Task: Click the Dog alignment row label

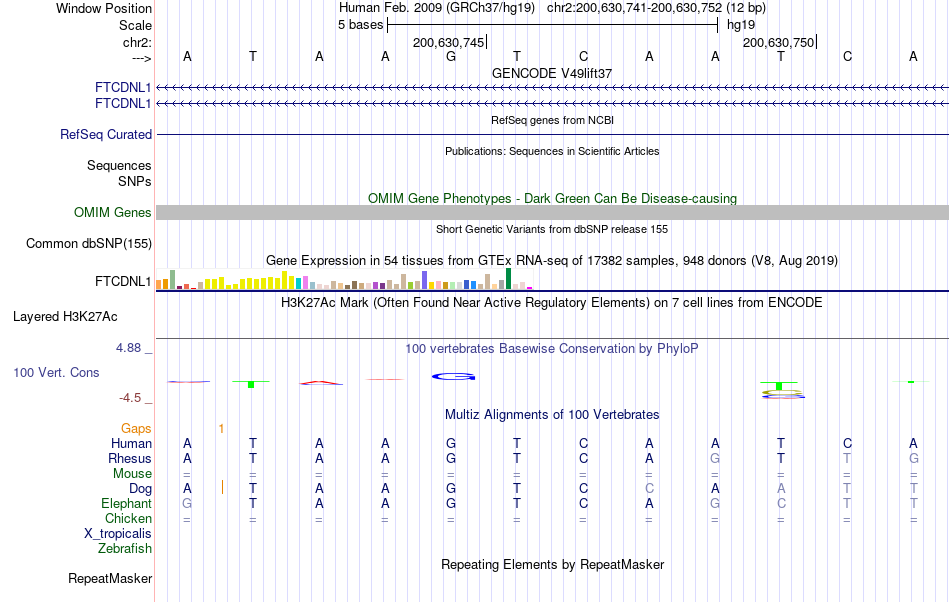Action: pos(141,489)
